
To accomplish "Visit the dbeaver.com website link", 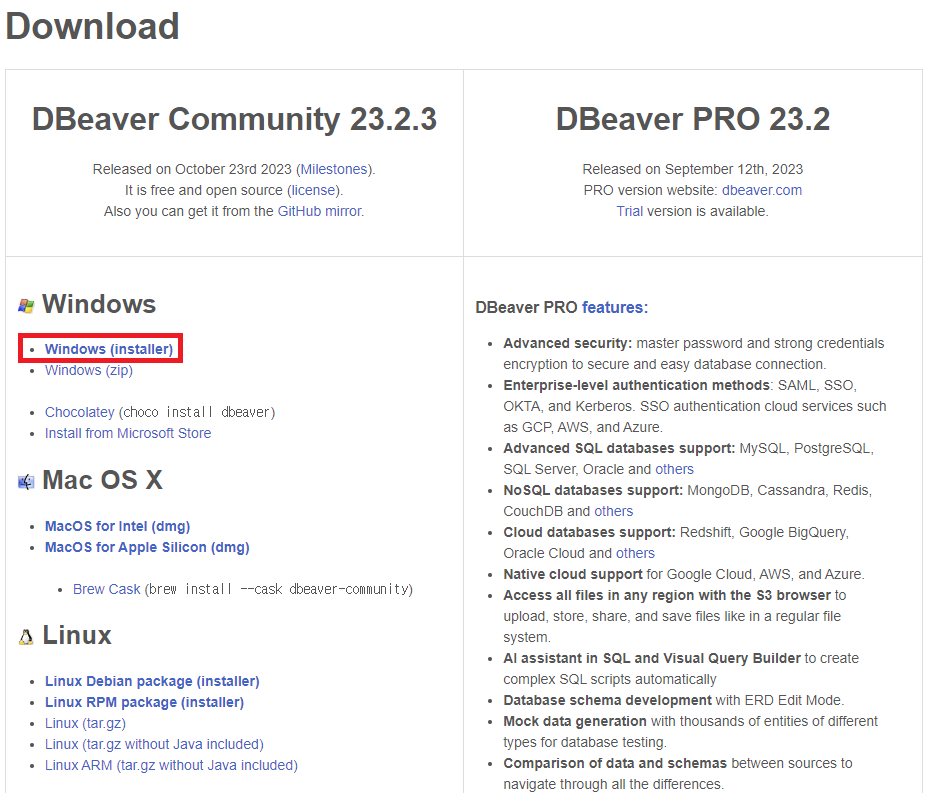I will [762, 191].
